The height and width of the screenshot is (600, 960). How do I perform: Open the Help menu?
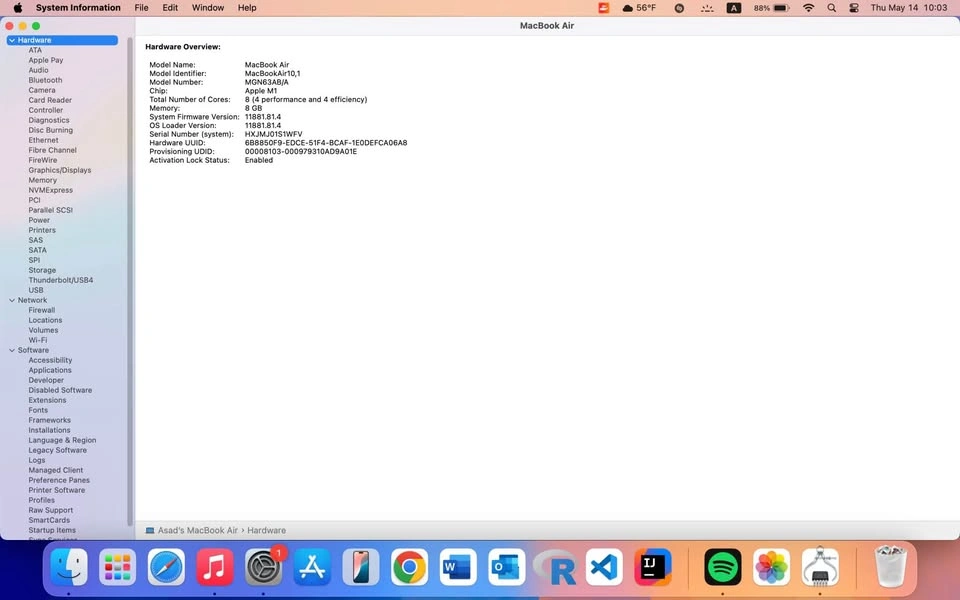[x=247, y=8]
